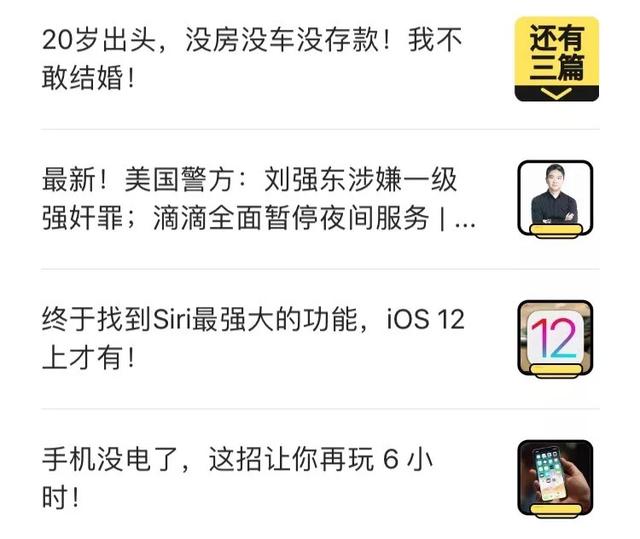
Task: Click the 敢结婚！ second title line
Action: point(88,78)
